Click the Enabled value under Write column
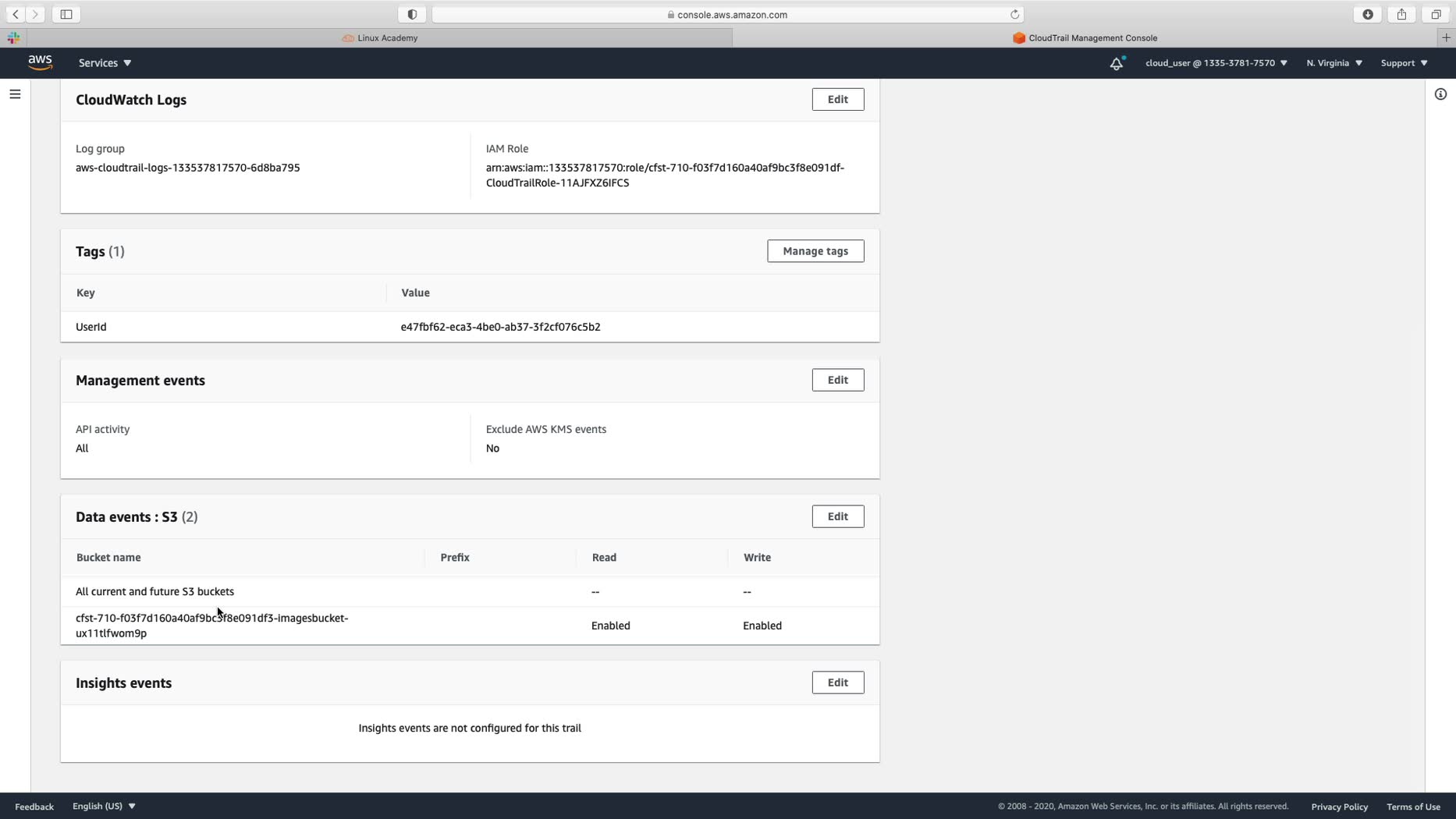 coord(762,626)
